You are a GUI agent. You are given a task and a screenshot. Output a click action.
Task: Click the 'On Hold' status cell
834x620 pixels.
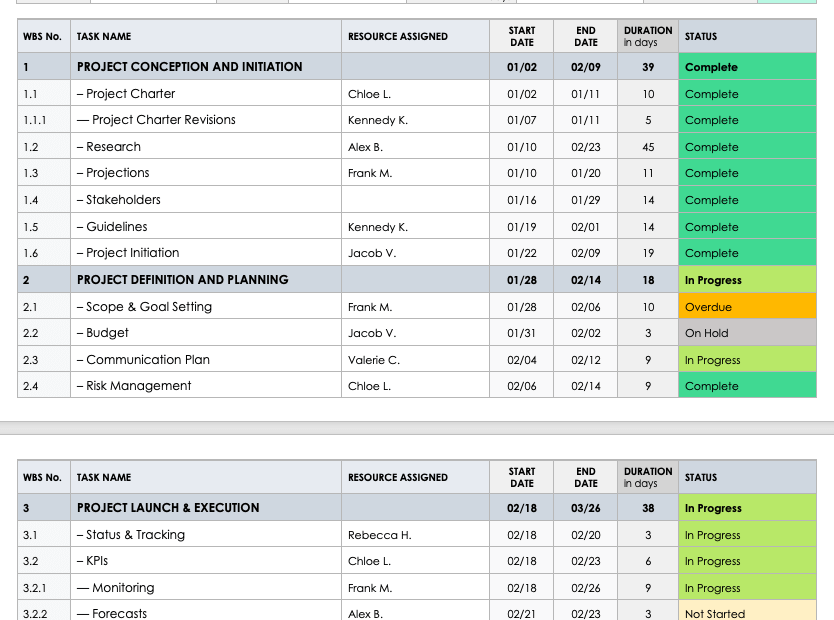(747, 333)
